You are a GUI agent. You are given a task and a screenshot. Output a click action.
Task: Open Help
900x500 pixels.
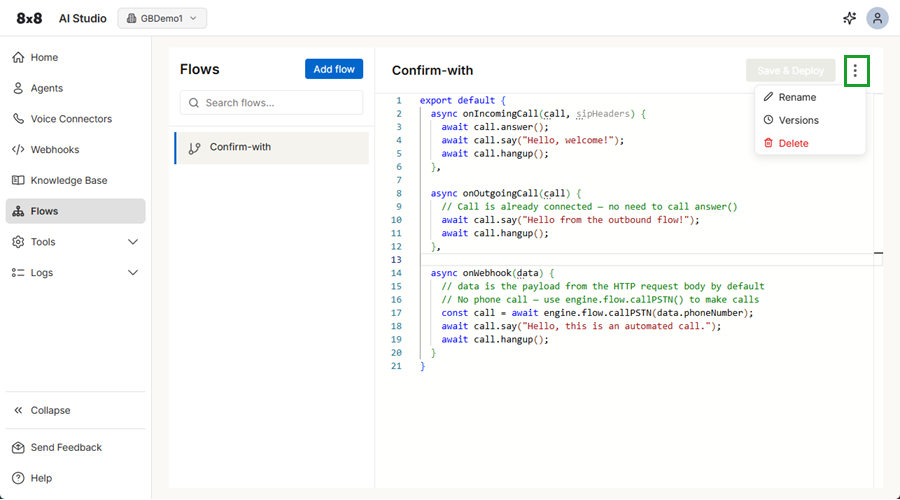click(x=75, y=478)
